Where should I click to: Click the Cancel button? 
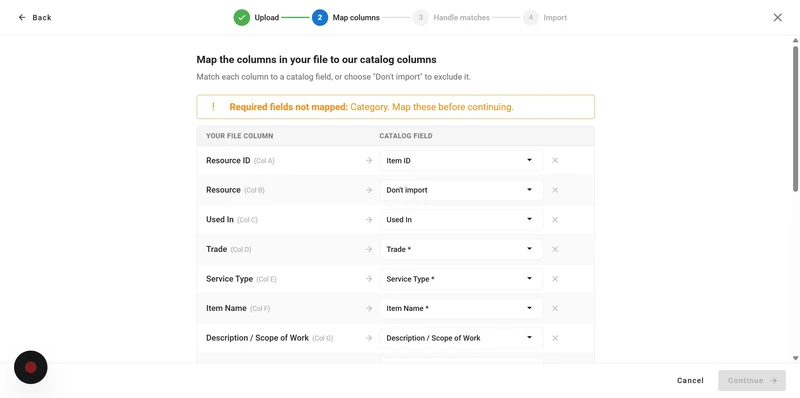pos(690,380)
